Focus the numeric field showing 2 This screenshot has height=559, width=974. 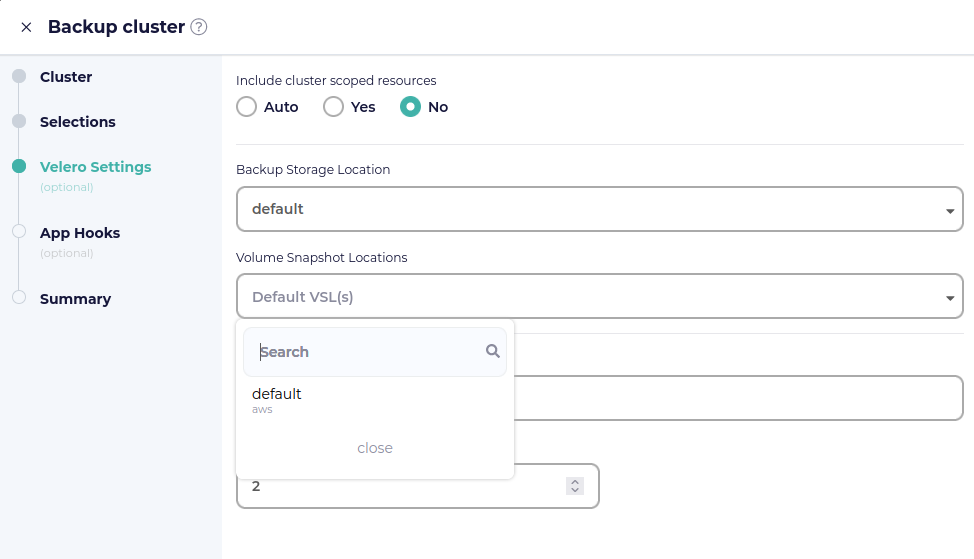pyautogui.click(x=417, y=486)
